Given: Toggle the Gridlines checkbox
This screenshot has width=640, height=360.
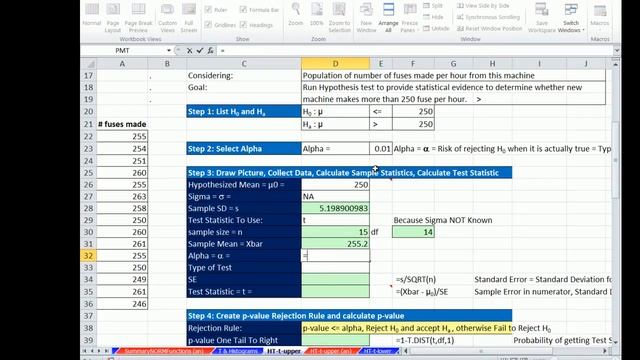Looking at the screenshot, I should 220,25.
